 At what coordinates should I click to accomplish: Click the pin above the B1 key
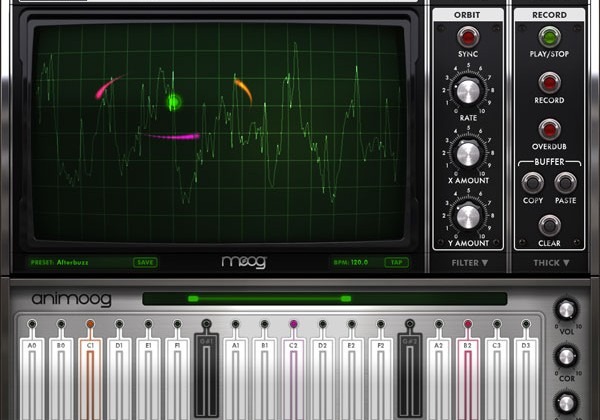[x=265, y=324]
